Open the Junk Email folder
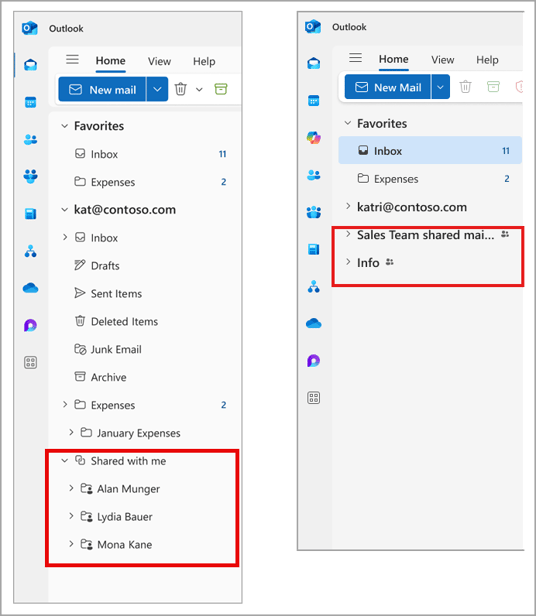536x616 pixels. tap(116, 349)
